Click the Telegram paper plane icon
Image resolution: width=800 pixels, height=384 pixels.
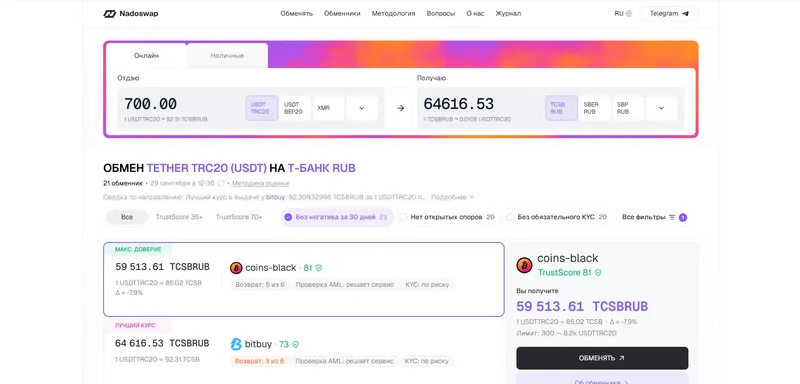685,14
